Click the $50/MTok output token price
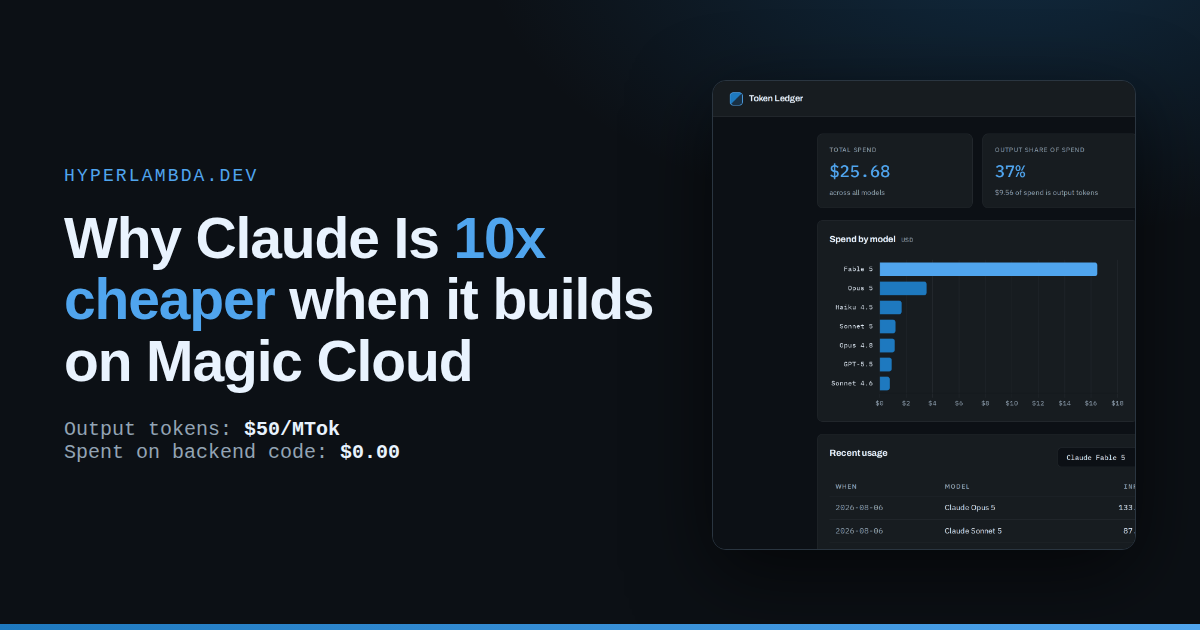1200x630 pixels. (292, 429)
